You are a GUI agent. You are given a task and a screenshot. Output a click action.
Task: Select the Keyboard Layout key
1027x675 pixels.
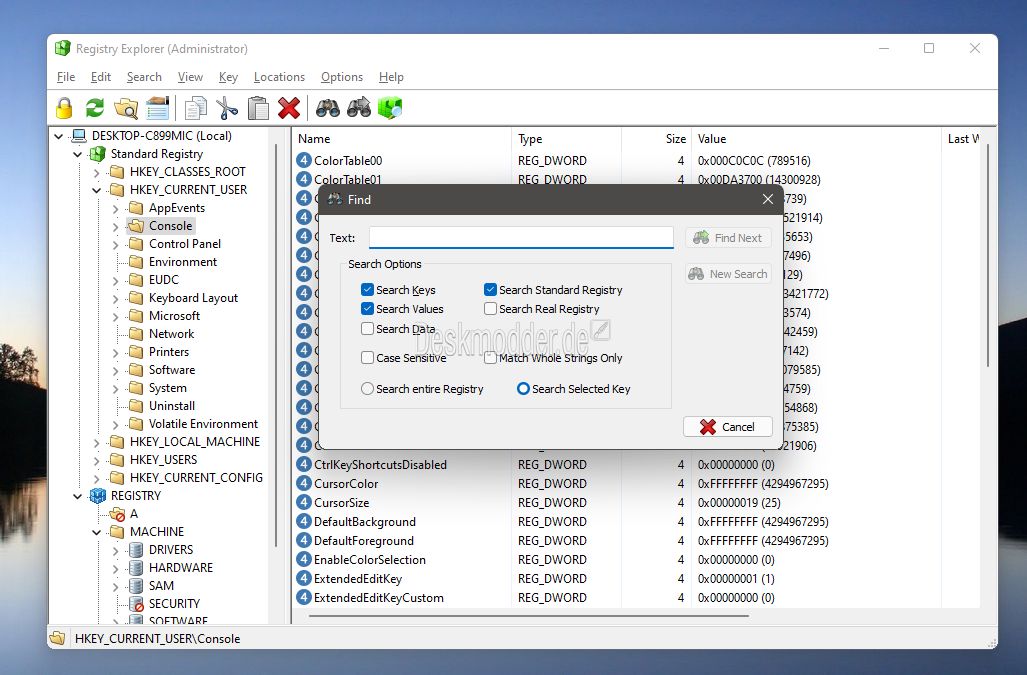(193, 298)
